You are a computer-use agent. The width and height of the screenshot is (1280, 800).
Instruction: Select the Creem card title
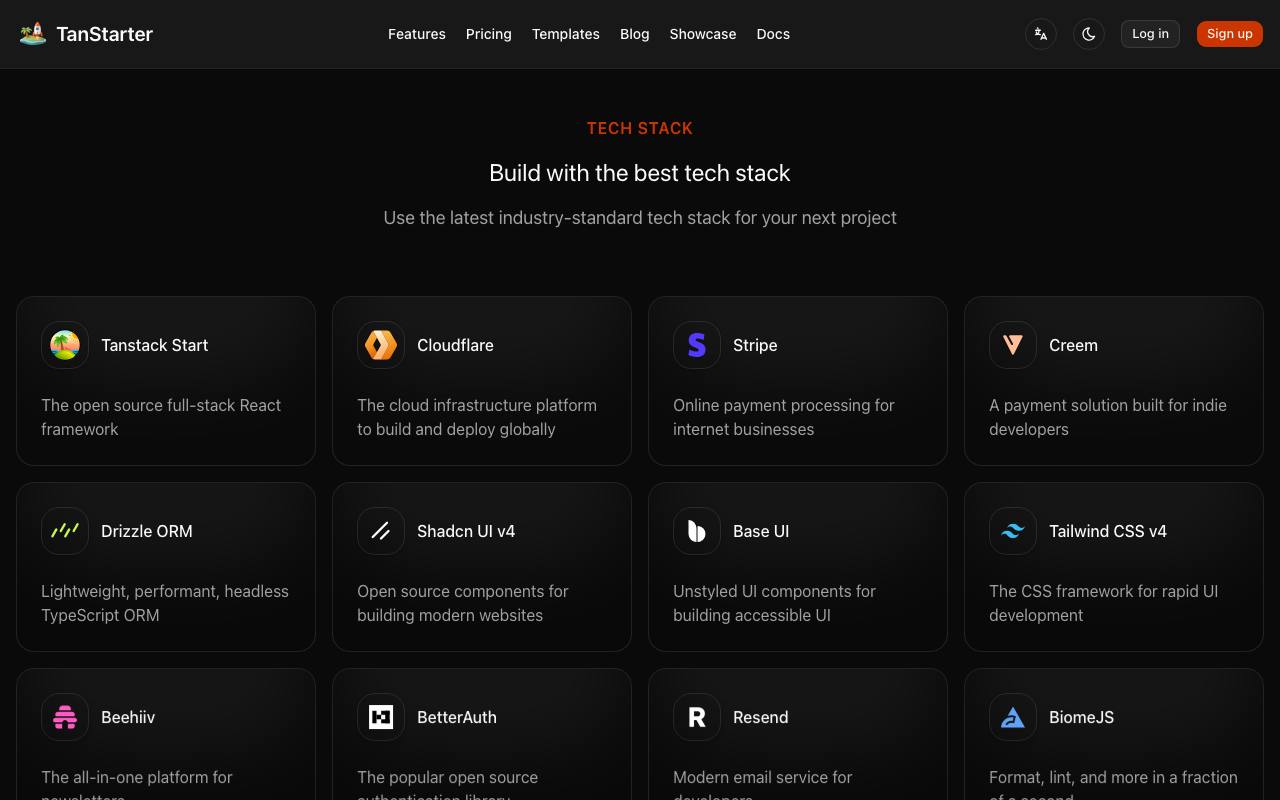pos(1073,345)
